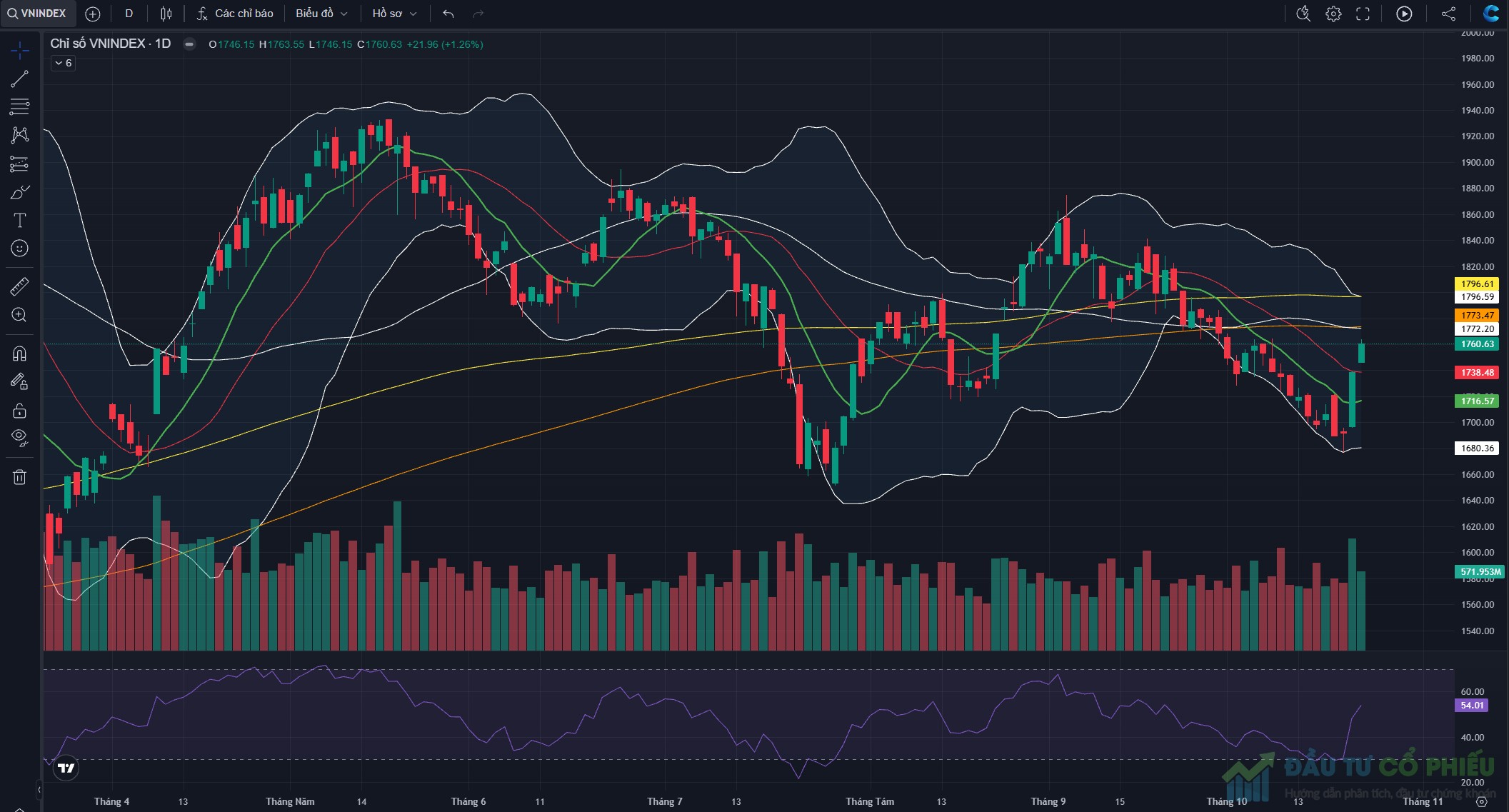The image size is (1509, 812).
Task: Click the 1760.63 current price label
Action: pos(1477,344)
